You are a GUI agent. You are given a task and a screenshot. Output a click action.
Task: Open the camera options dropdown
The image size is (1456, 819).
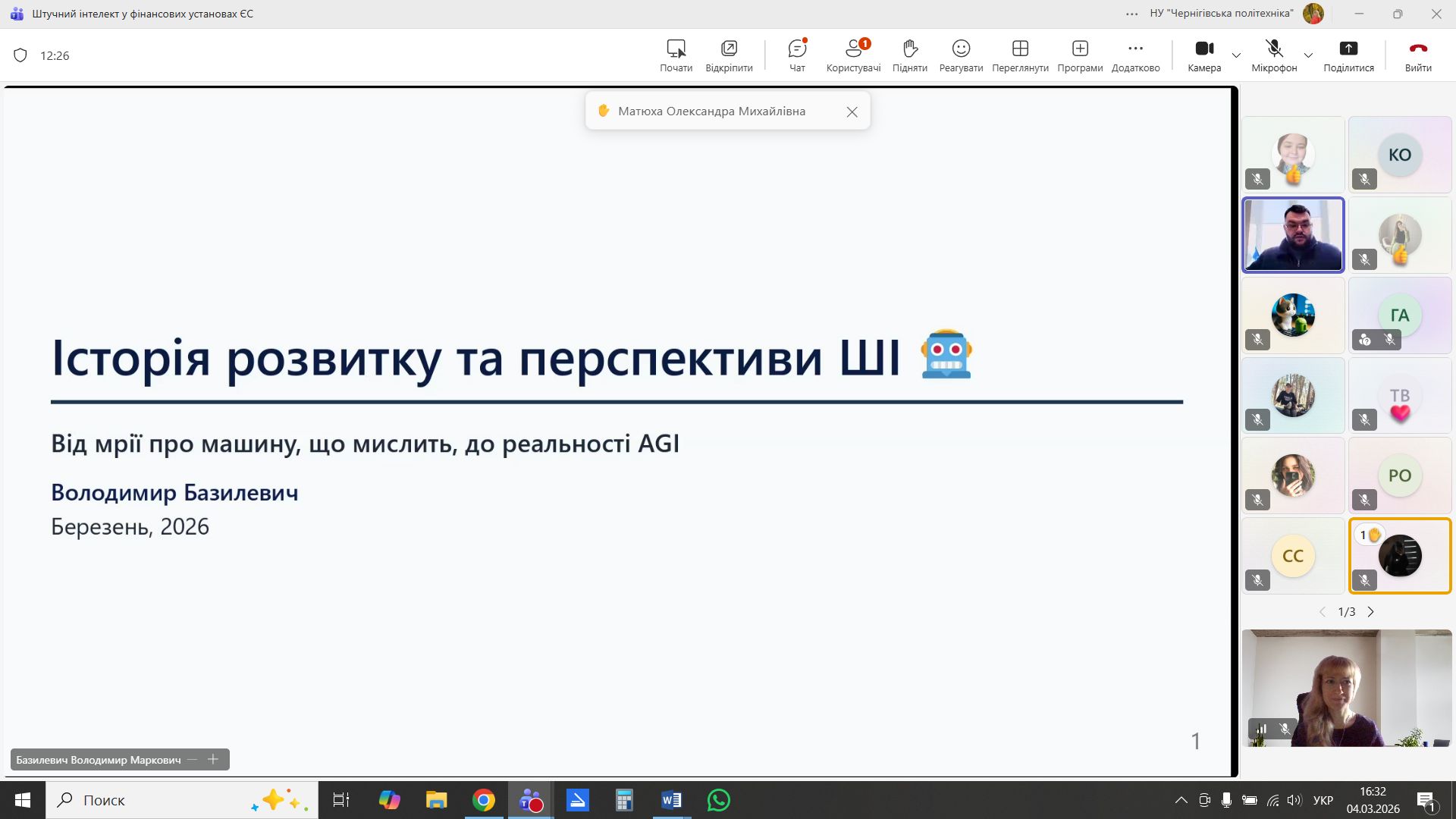[x=1236, y=55]
